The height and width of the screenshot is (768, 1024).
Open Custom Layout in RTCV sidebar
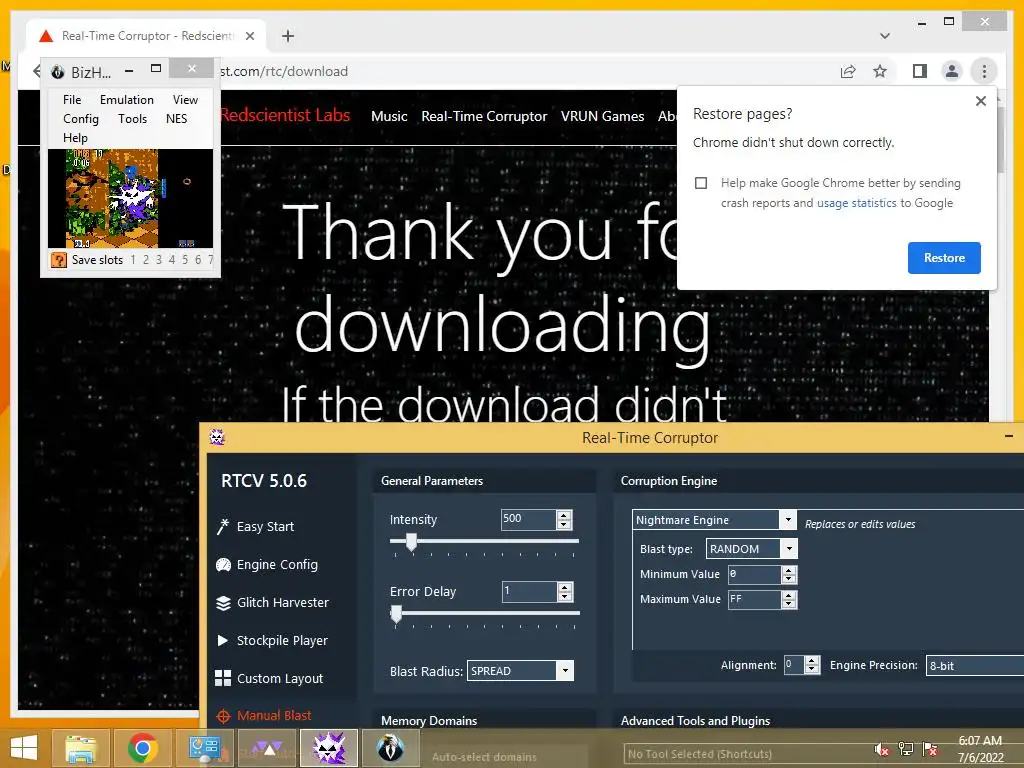[x=270, y=678]
